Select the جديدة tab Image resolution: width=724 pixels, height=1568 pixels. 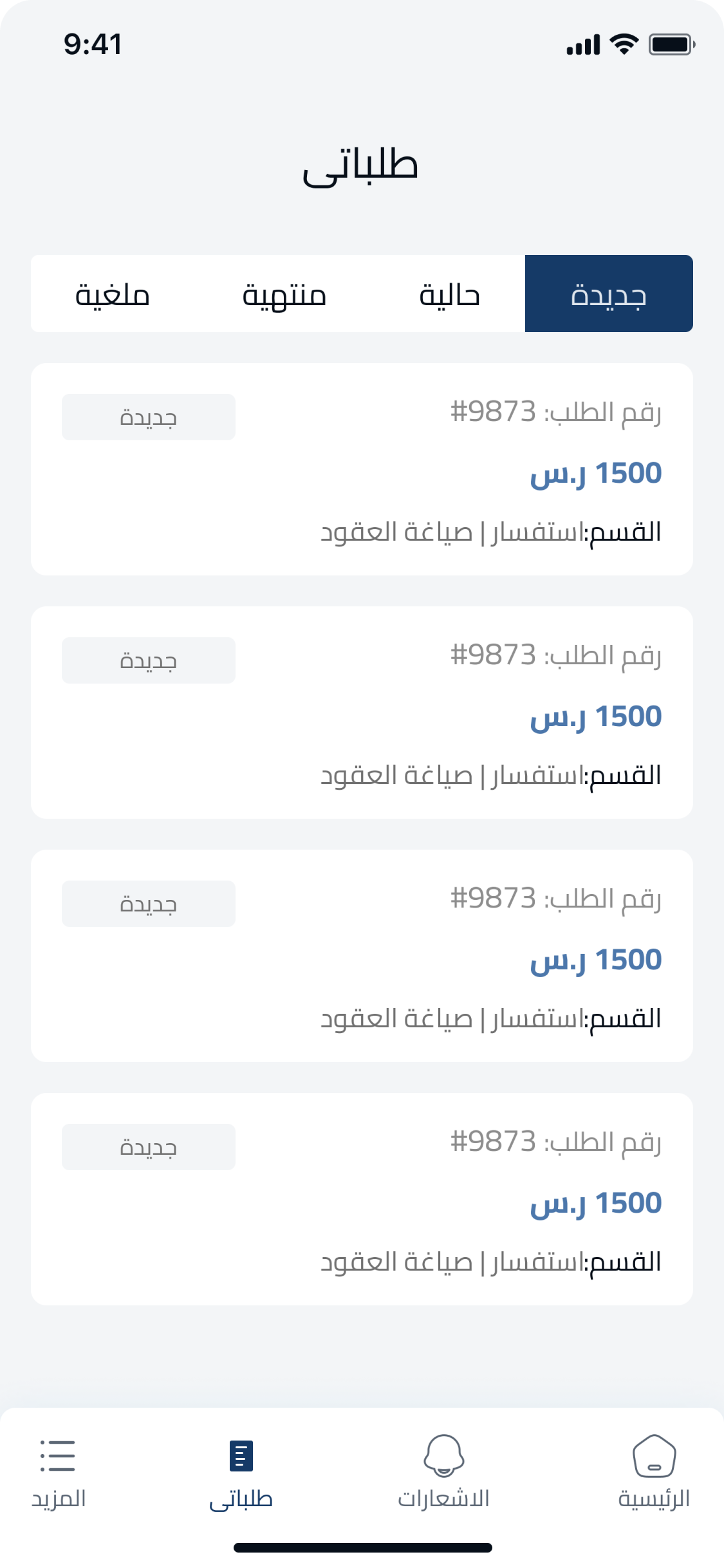click(x=609, y=294)
